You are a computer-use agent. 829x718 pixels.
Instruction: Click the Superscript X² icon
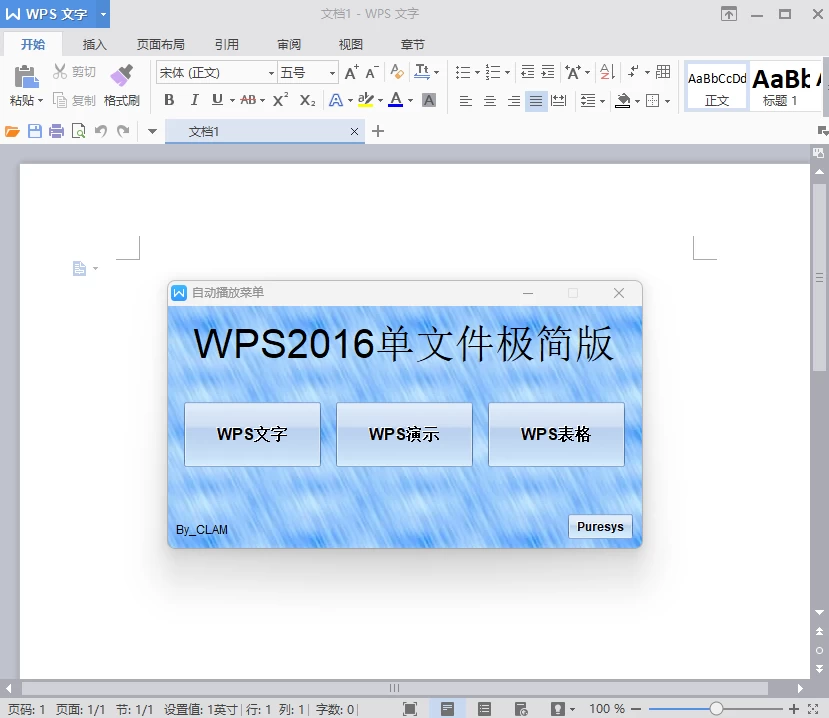click(280, 100)
